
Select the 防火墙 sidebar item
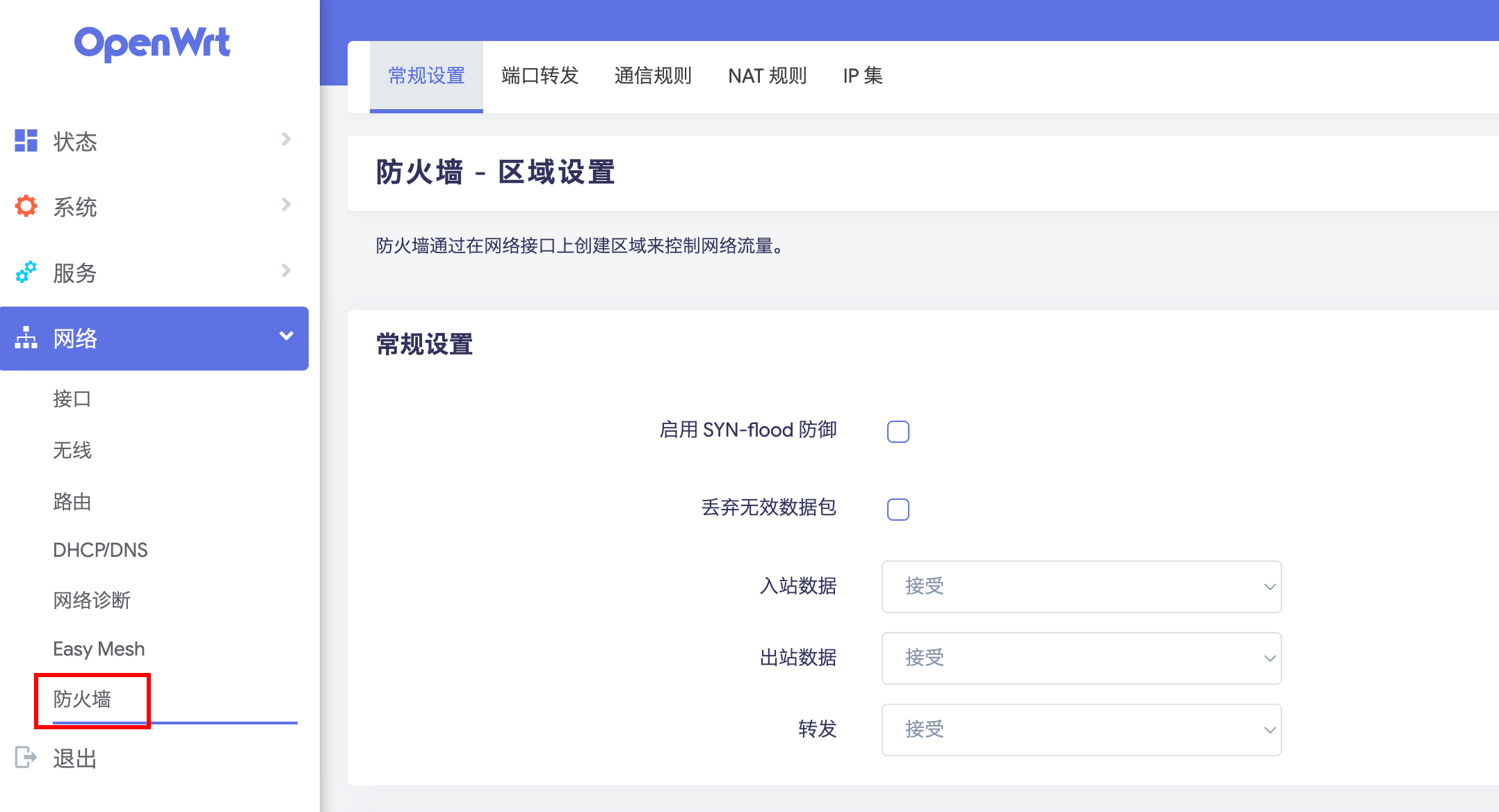tap(82, 699)
